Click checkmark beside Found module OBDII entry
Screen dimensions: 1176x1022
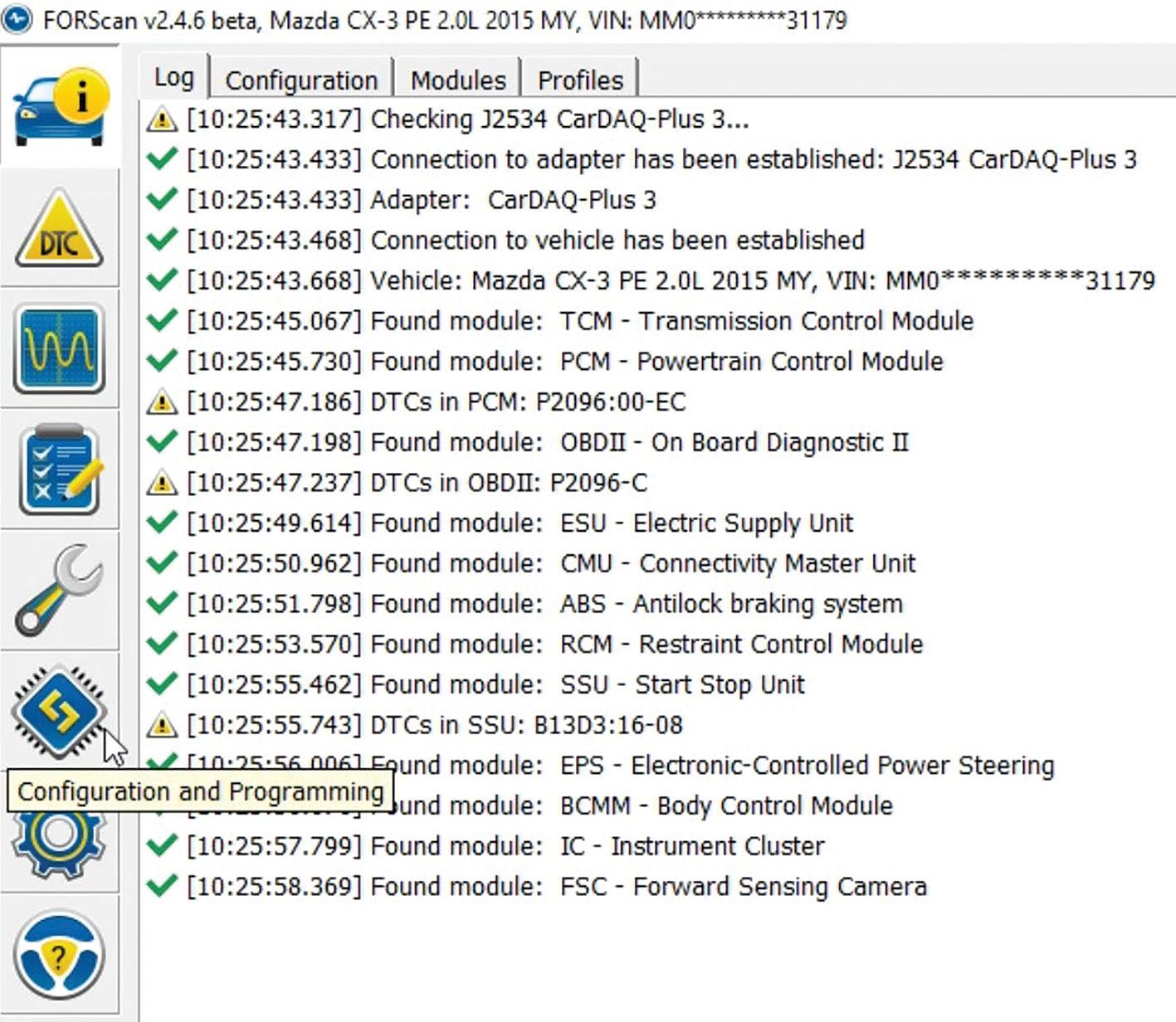coord(162,441)
